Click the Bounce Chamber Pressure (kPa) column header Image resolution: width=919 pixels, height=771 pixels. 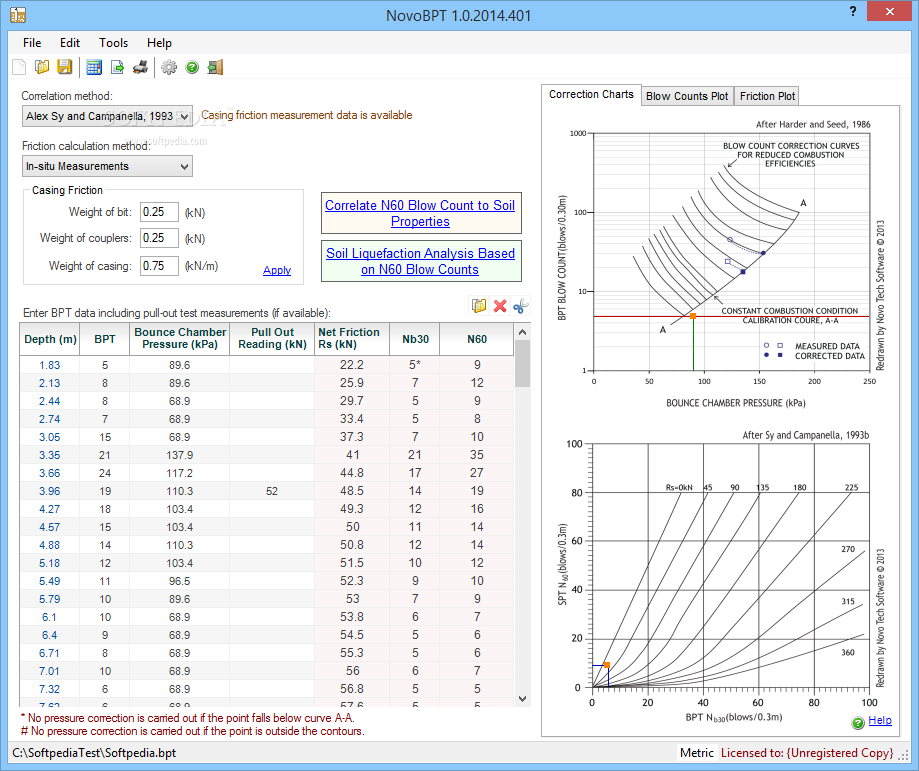tap(179, 339)
